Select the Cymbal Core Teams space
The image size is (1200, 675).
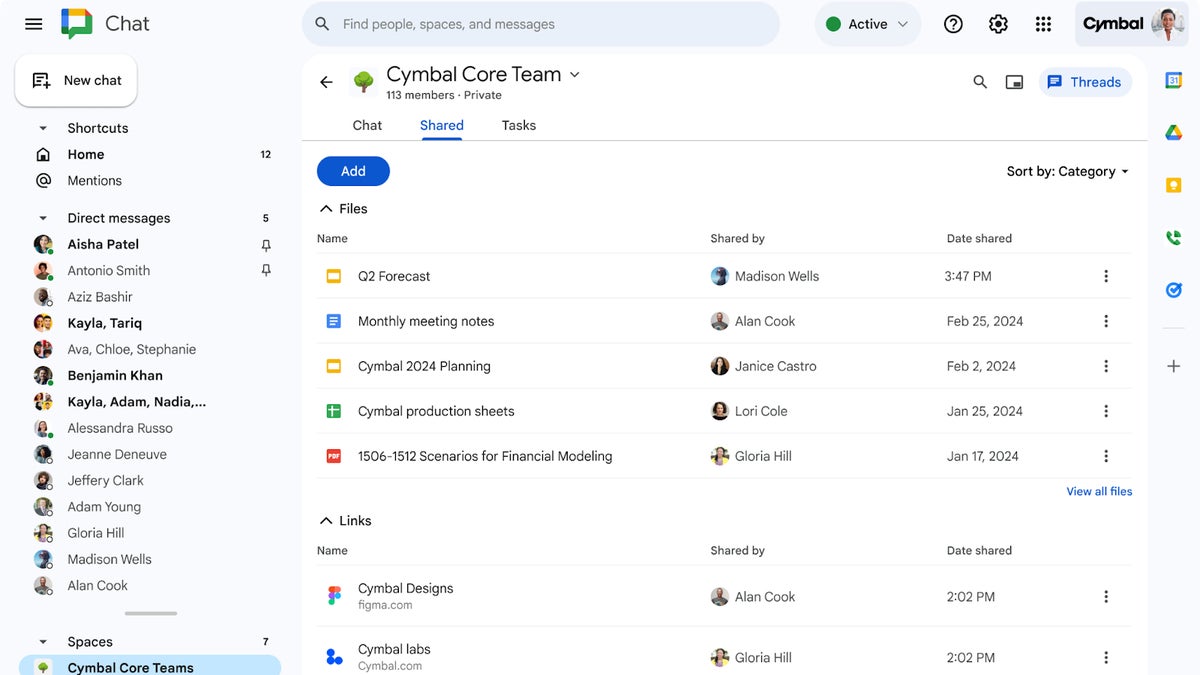[150, 666]
